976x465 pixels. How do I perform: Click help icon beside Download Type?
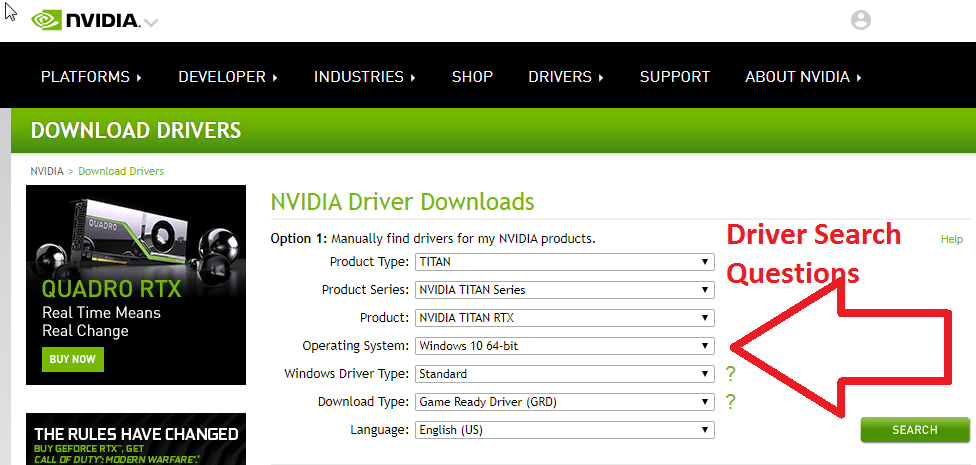(731, 402)
